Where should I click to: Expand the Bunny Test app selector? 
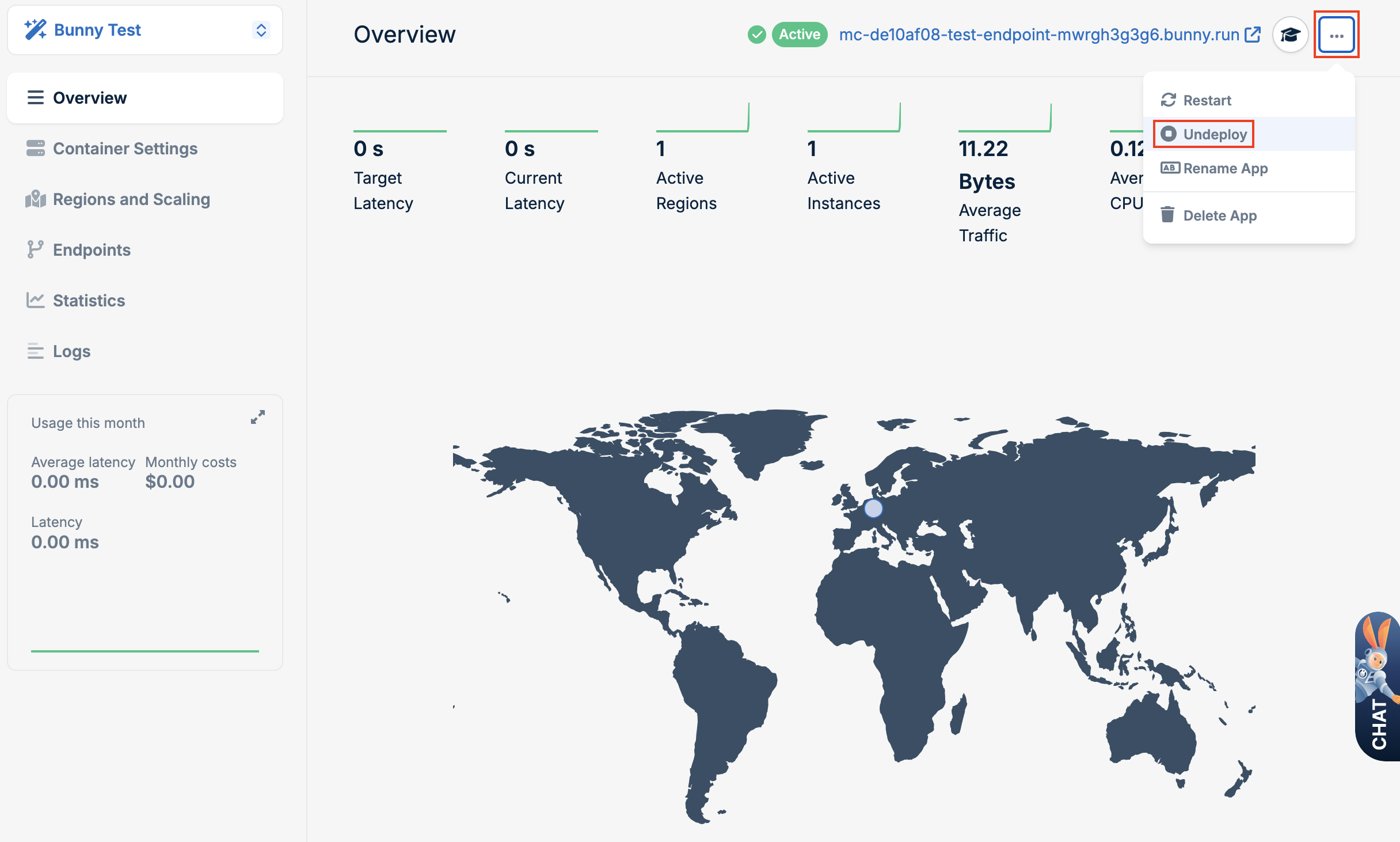[261, 30]
